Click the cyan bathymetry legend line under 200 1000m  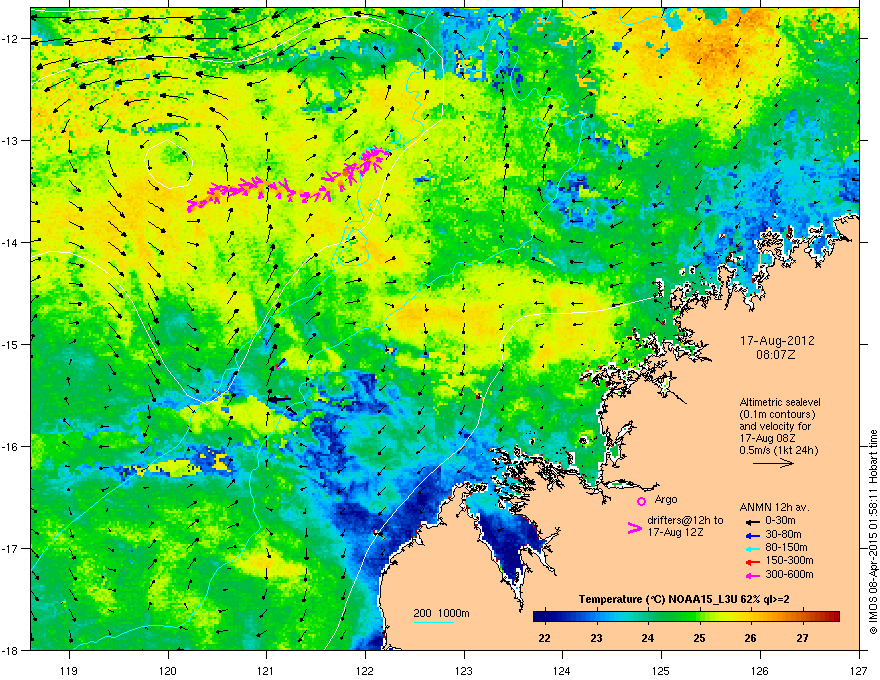(x=434, y=623)
